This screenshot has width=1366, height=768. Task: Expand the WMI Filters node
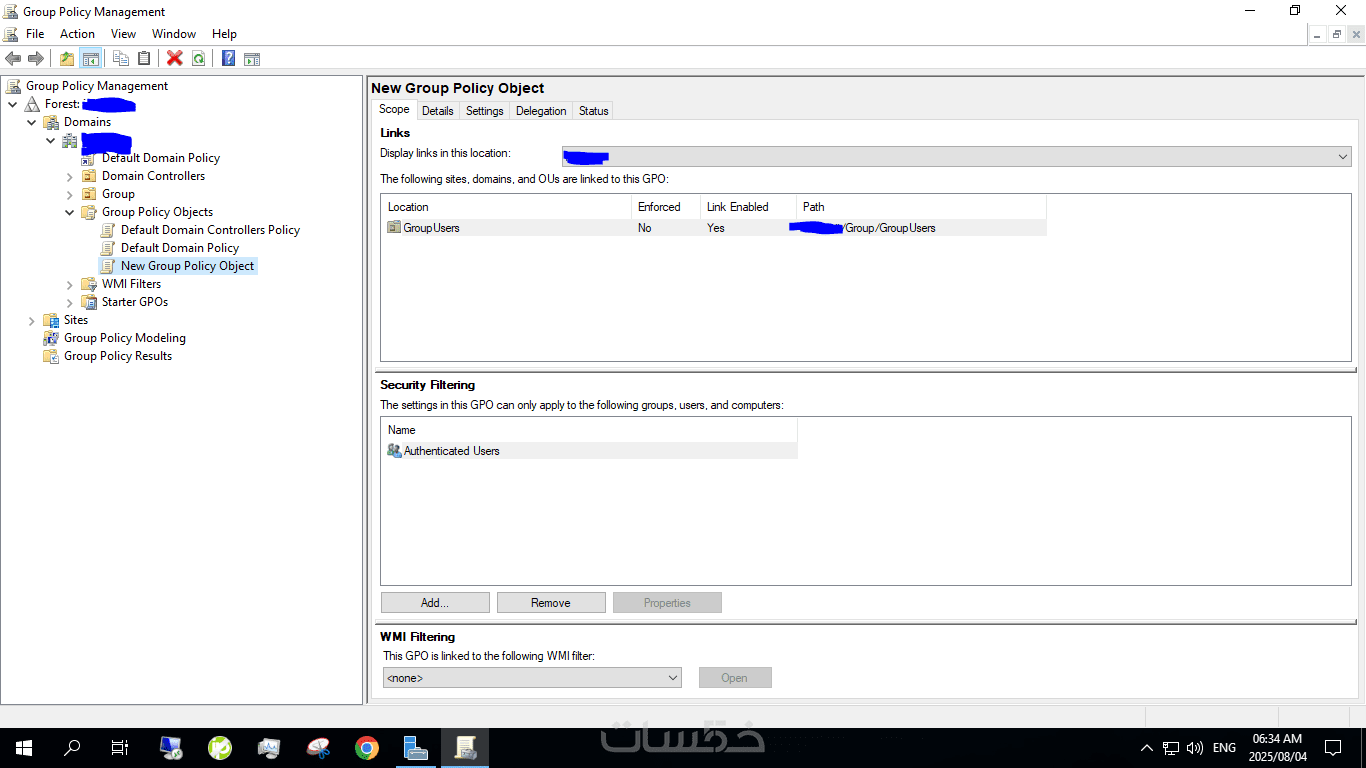[69, 284]
